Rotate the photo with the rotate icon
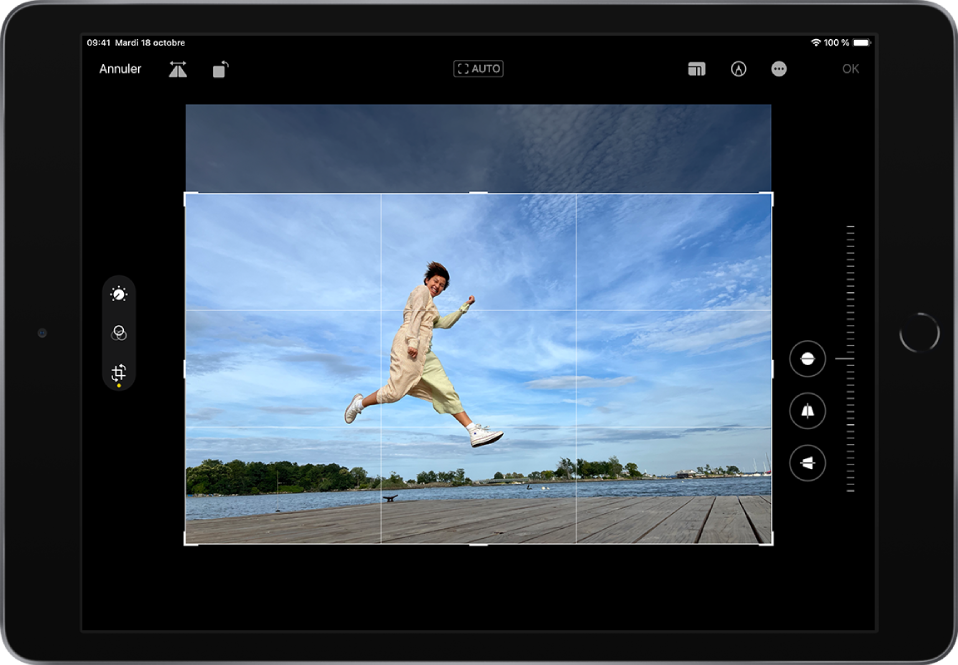 coord(218,69)
